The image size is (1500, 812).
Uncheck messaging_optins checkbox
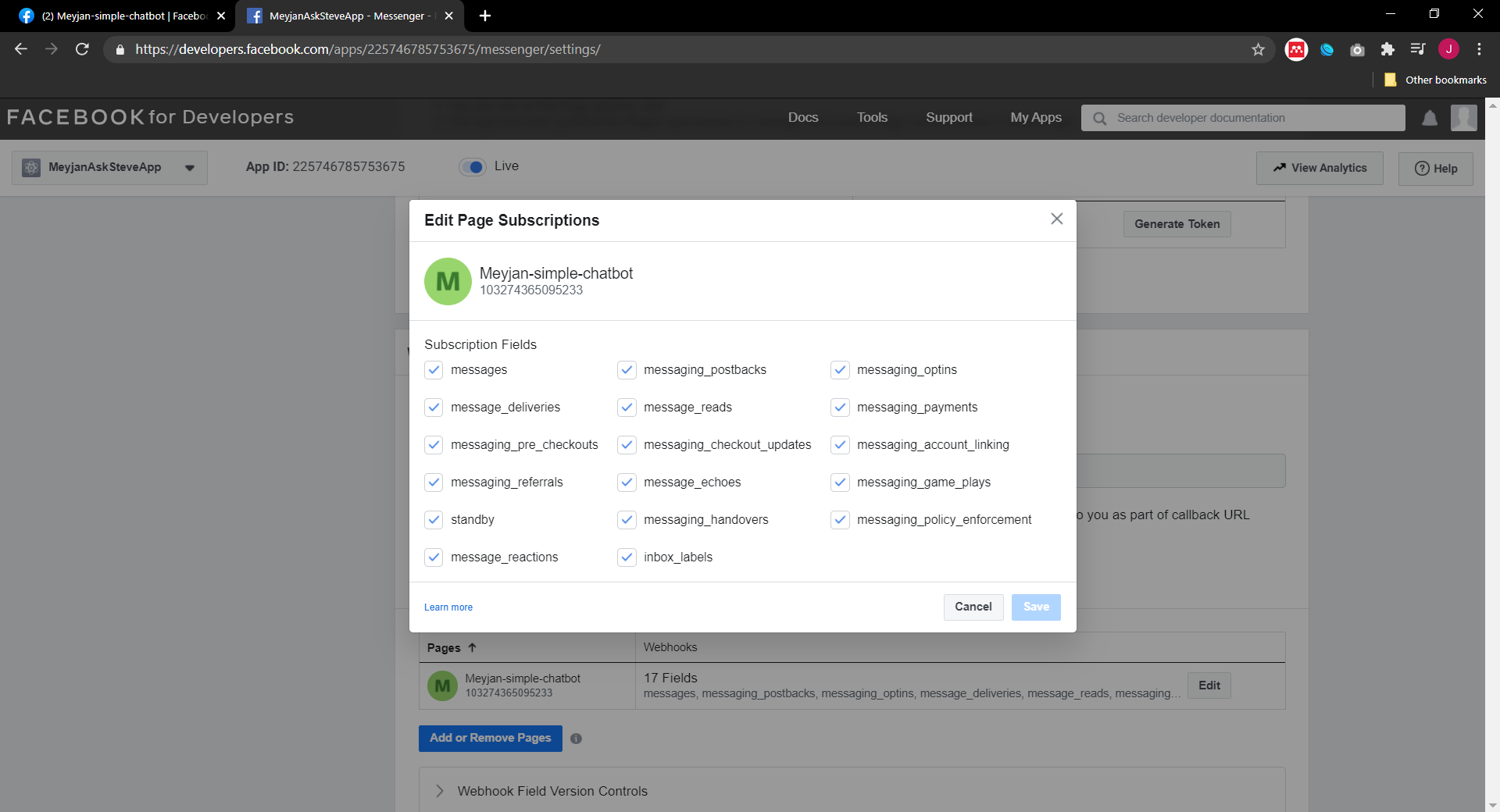pos(840,369)
